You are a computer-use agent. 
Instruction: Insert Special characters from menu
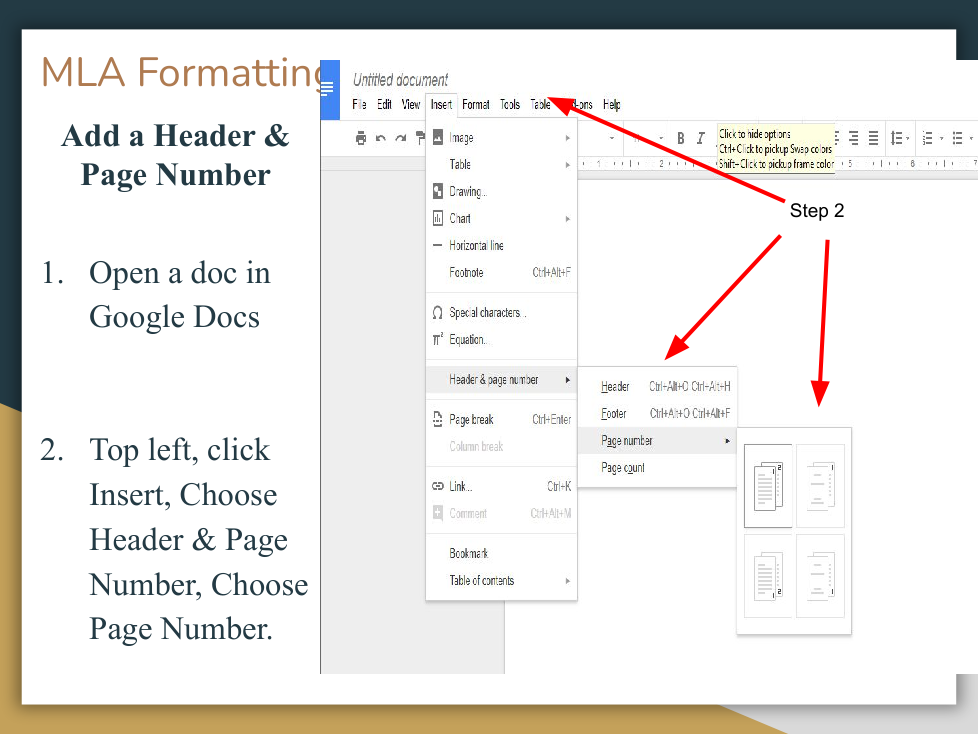coord(487,313)
